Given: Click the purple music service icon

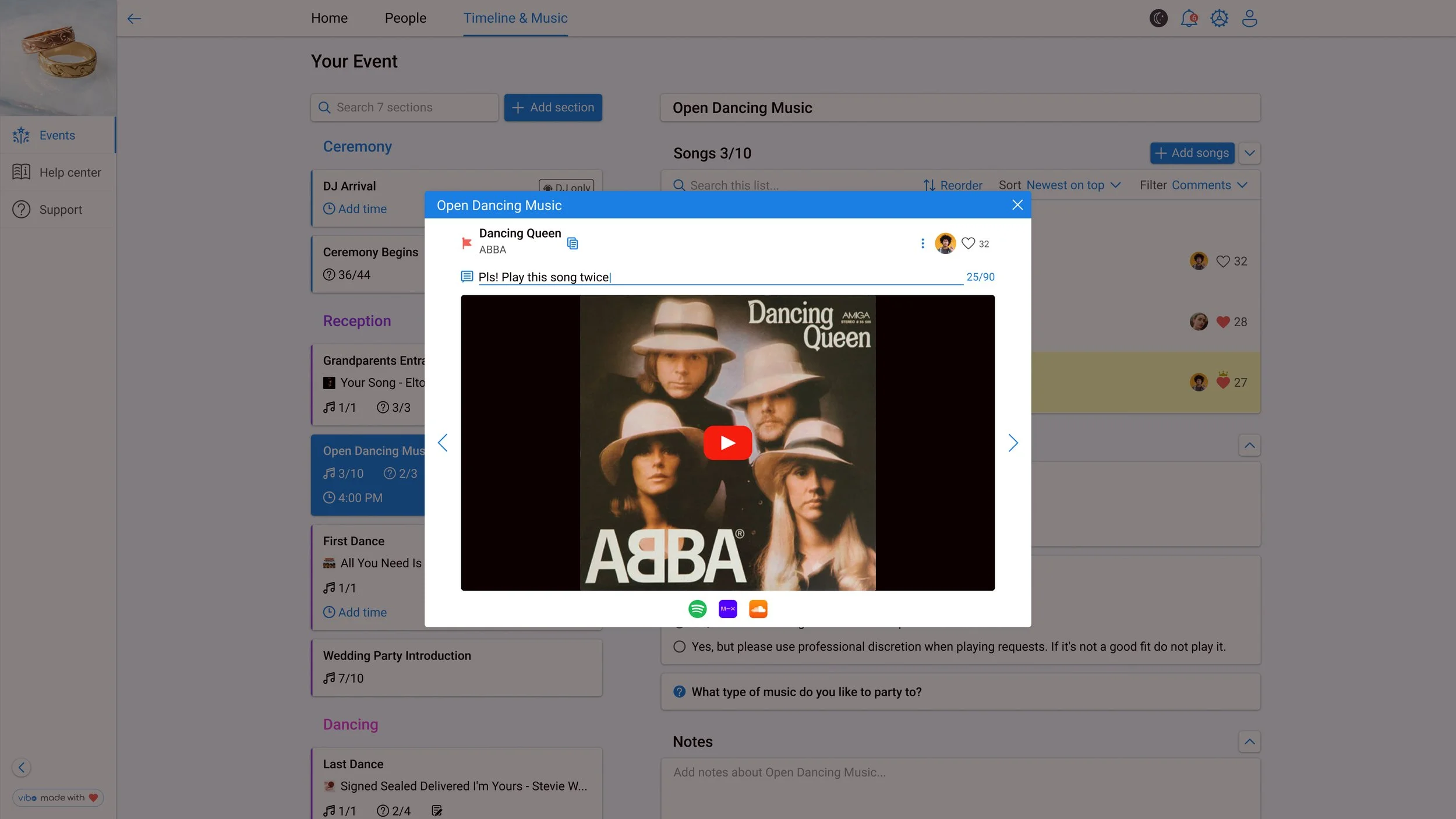Looking at the screenshot, I should click(727, 609).
